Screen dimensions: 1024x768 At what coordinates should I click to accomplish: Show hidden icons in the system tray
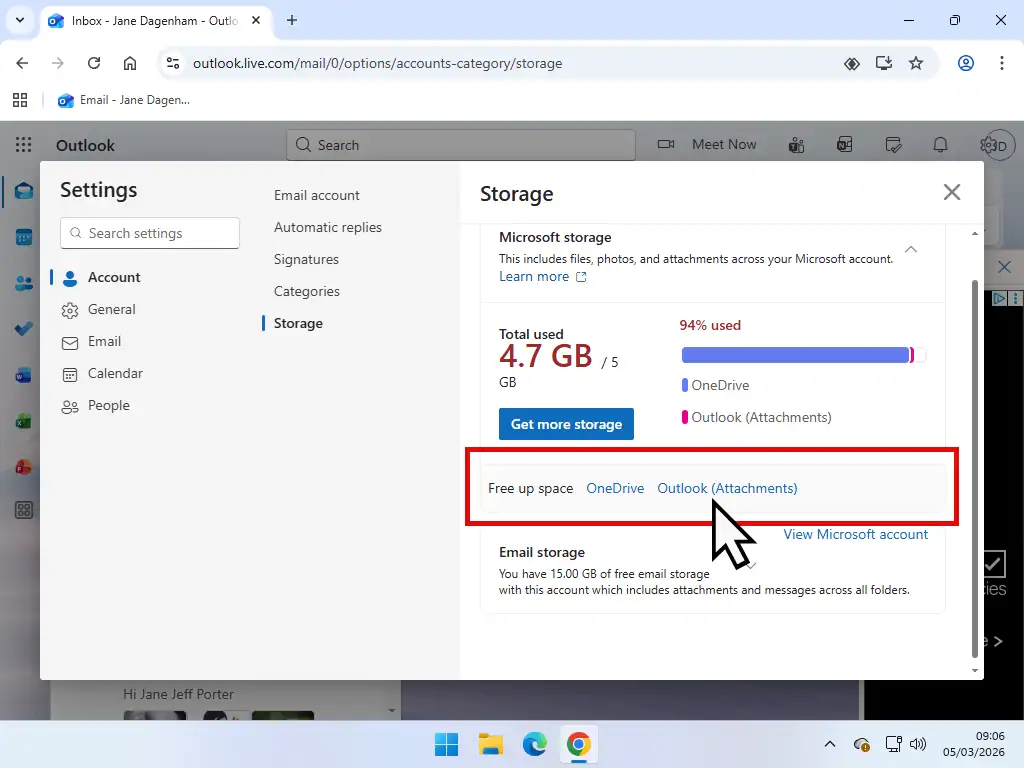coord(830,744)
